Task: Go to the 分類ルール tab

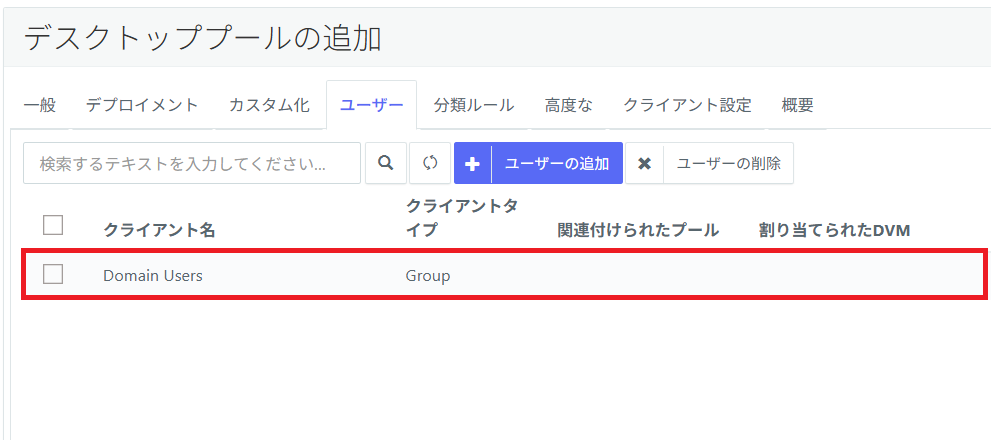Action: point(474,105)
